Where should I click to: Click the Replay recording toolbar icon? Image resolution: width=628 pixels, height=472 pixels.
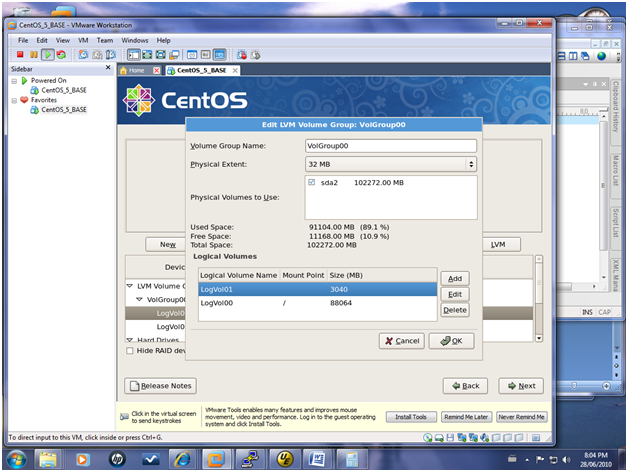click(256, 54)
